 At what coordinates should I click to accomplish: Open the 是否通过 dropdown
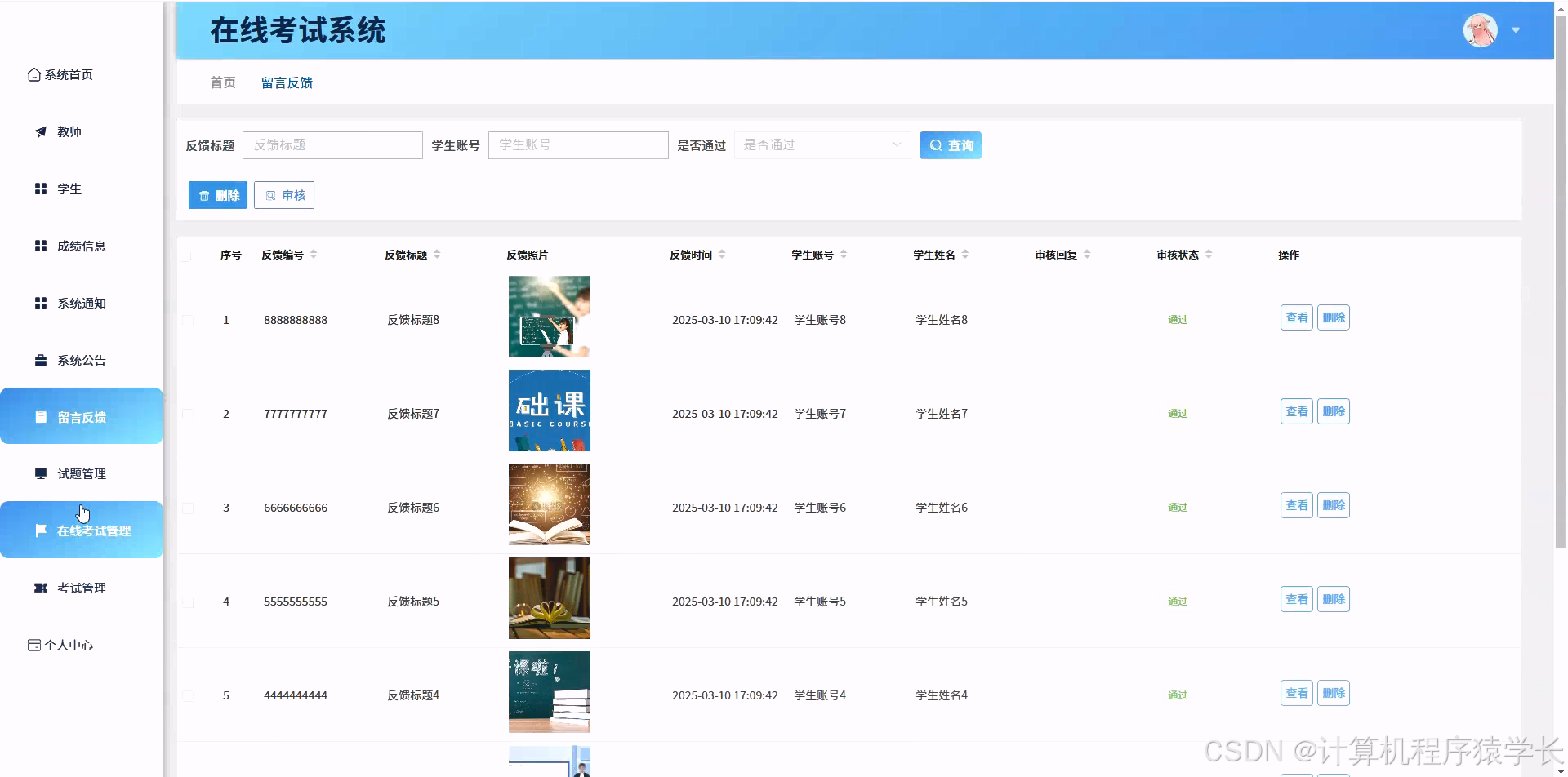click(822, 144)
